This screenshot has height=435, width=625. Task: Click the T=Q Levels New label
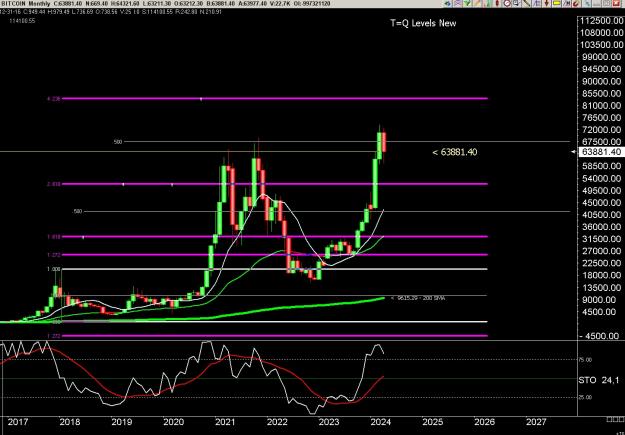click(x=423, y=23)
